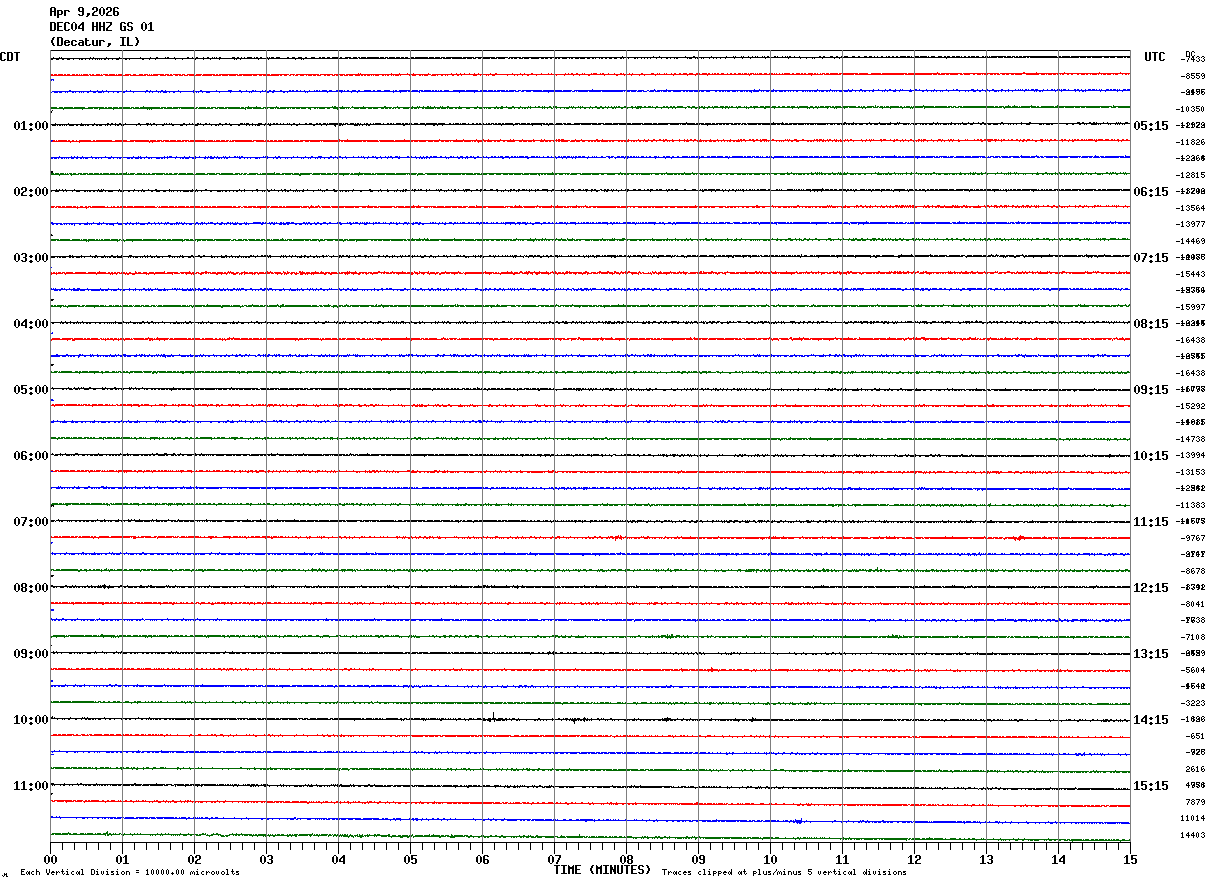Click the TIME (MINUTES) axis title

(x=602, y=870)
